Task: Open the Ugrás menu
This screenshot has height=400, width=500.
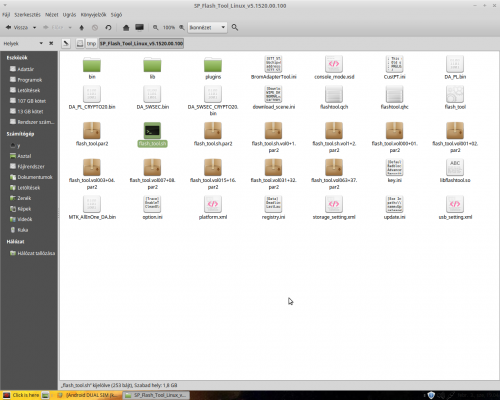Action: (69, 15)
